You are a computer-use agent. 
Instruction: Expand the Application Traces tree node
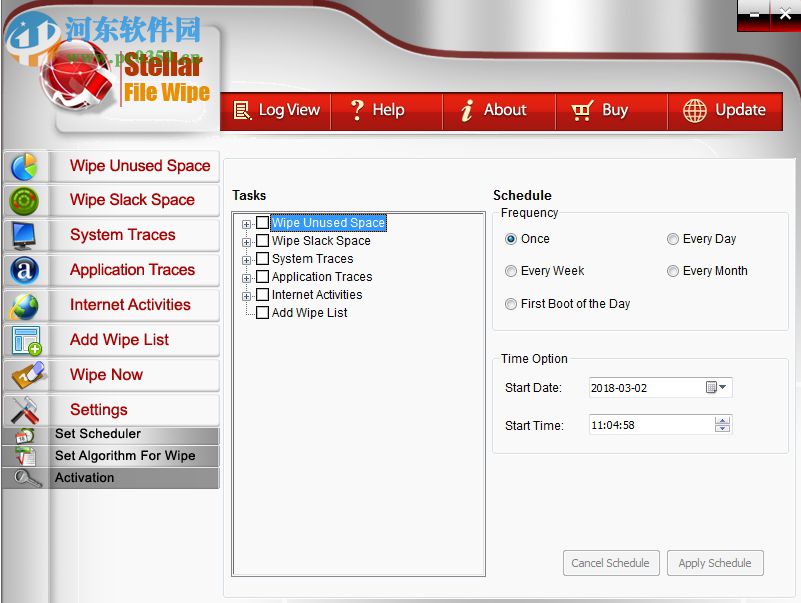246,279
